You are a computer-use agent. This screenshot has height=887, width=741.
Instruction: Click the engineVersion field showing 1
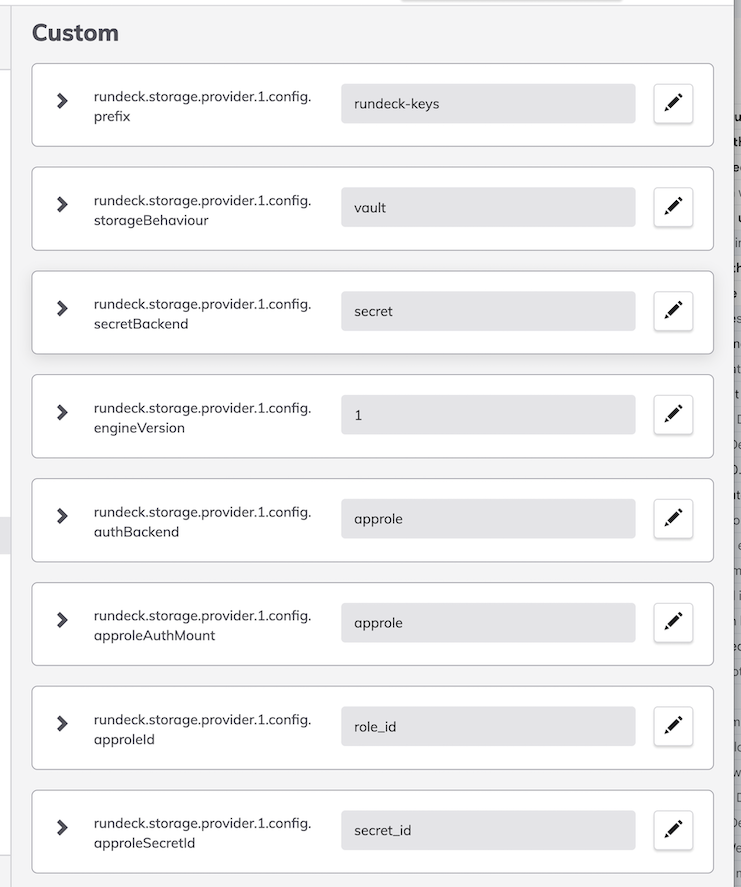pyautogui.click(x=488, y=415)
